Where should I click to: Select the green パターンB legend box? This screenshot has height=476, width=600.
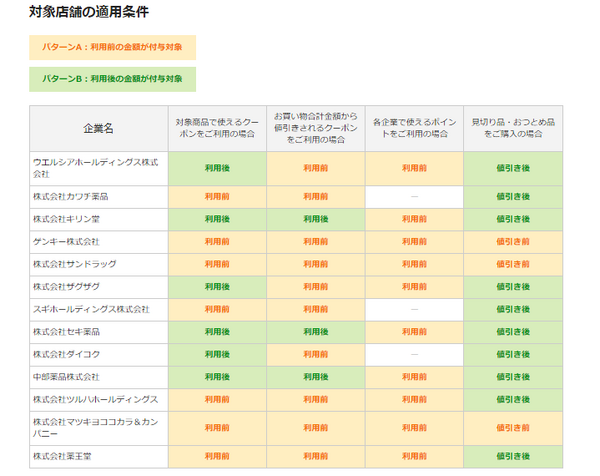112,79
